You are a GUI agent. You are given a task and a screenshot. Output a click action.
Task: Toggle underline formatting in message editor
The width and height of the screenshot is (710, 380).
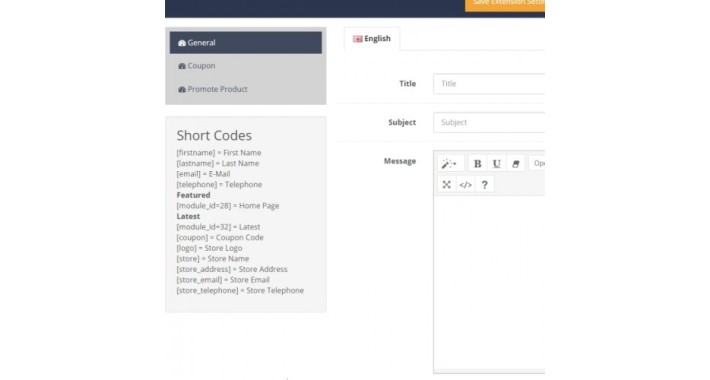(496, 164)
